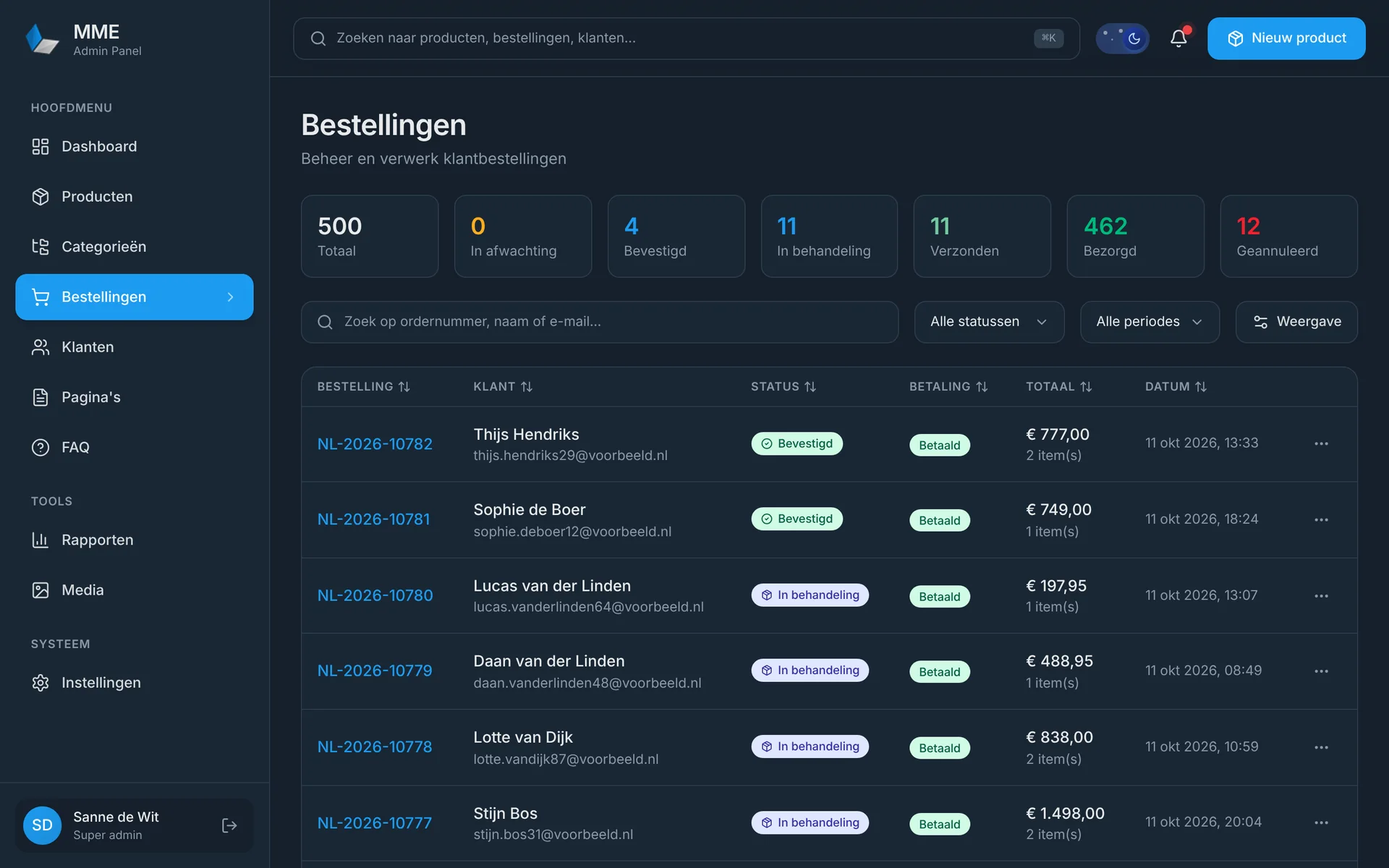The image size is (1389, 868).
Task: Open notifications bell icon
Action: 1178,38
